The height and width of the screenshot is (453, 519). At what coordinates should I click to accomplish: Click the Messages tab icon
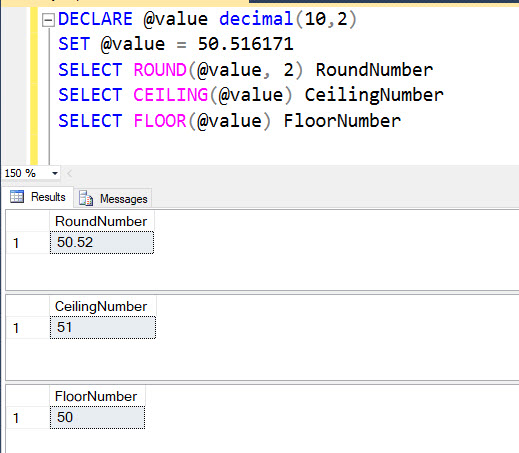(x=86, y=199)
